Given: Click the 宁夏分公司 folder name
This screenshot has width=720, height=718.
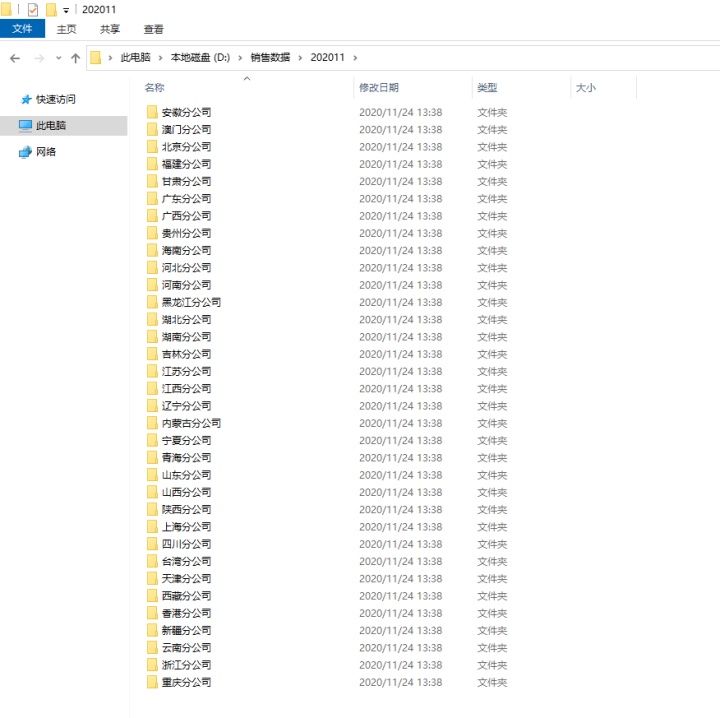Looking at the screenshot, I should click(x=186, y=440).
